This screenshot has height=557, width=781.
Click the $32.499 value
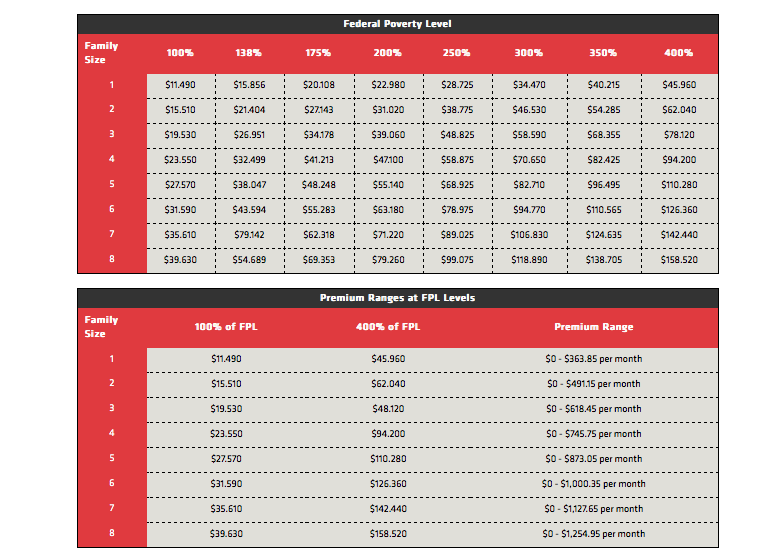249,160
